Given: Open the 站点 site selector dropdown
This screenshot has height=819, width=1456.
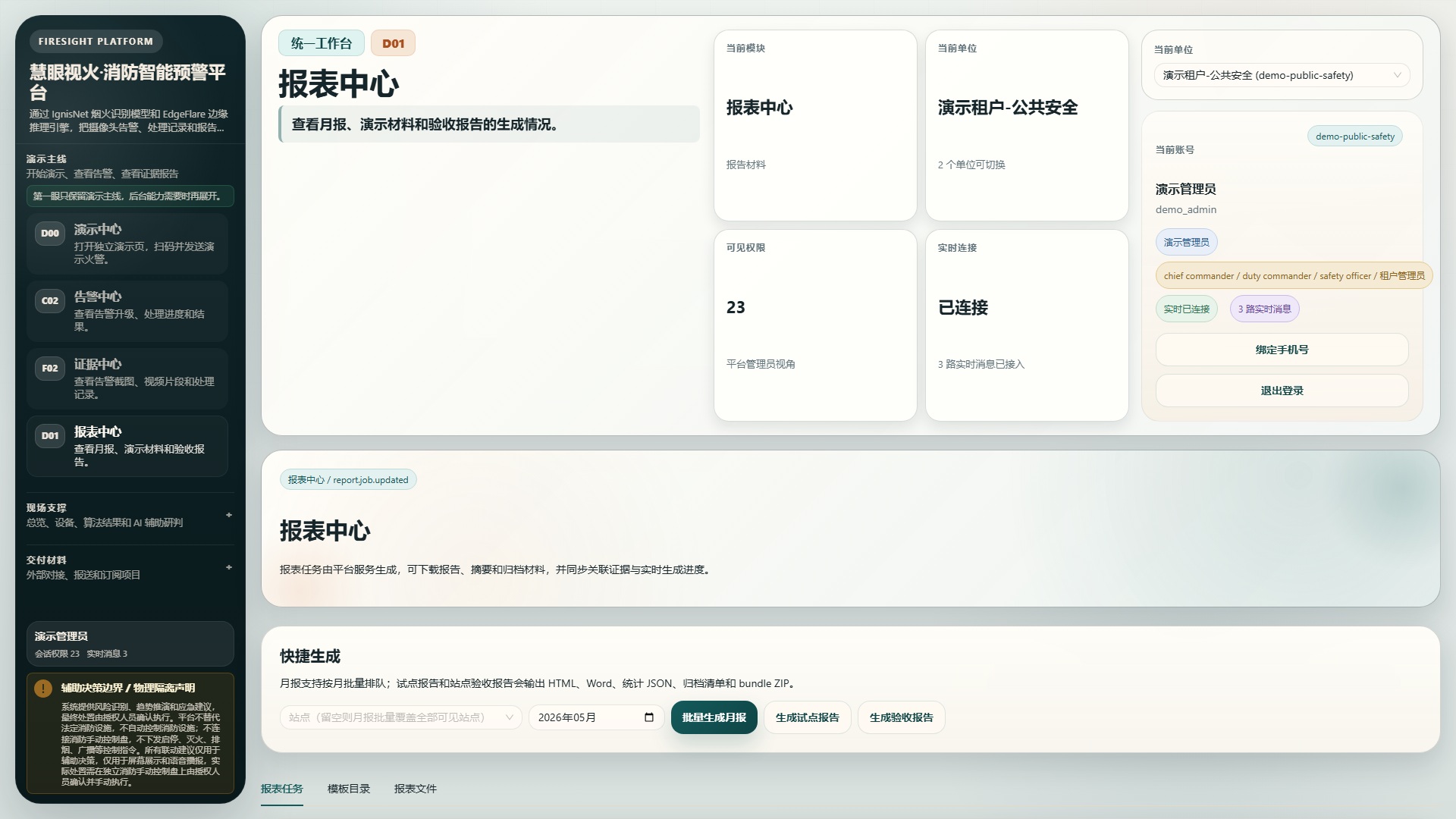Looking at the screenshot, I should (401, 717).
